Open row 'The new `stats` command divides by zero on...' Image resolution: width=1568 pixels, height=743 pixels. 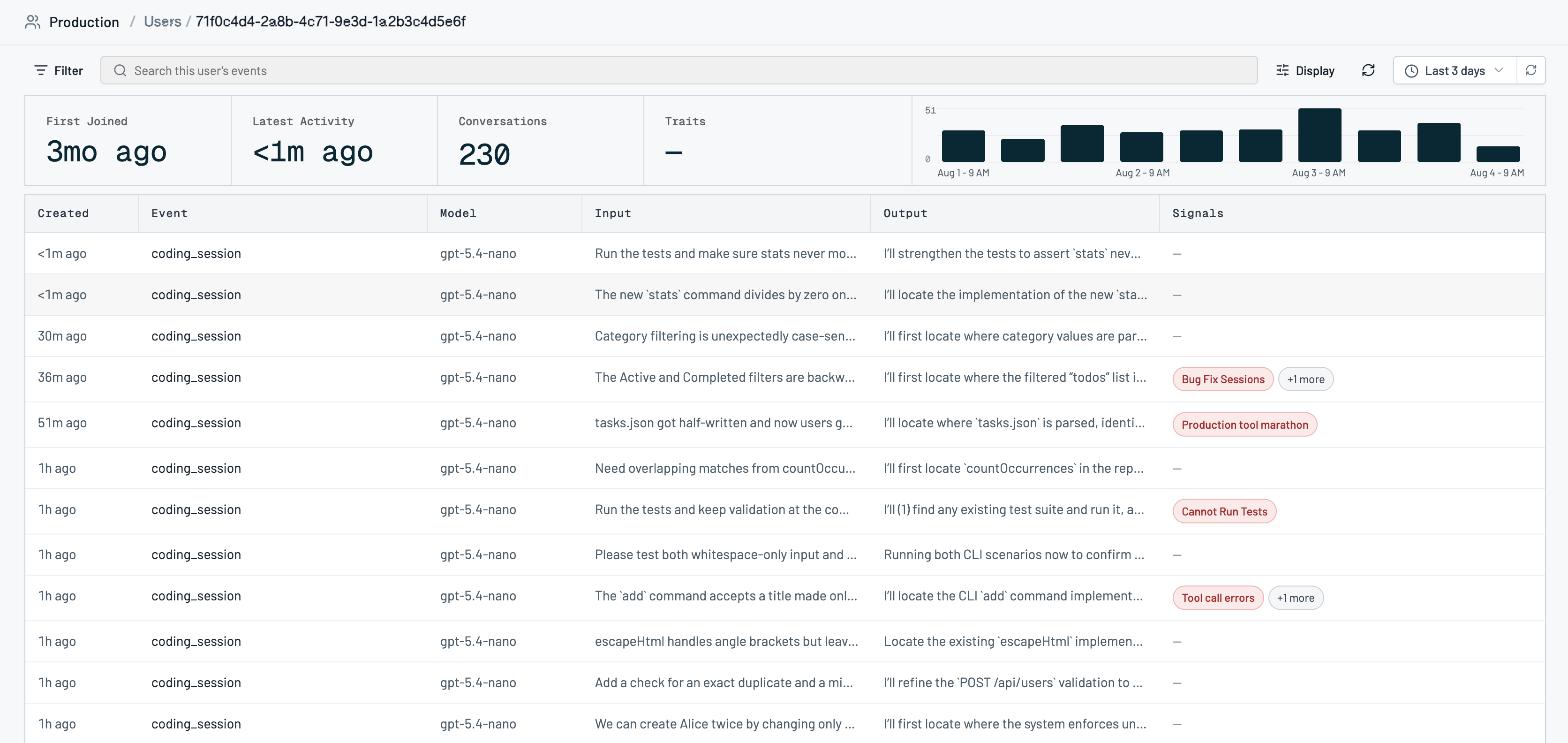(784, 295)
